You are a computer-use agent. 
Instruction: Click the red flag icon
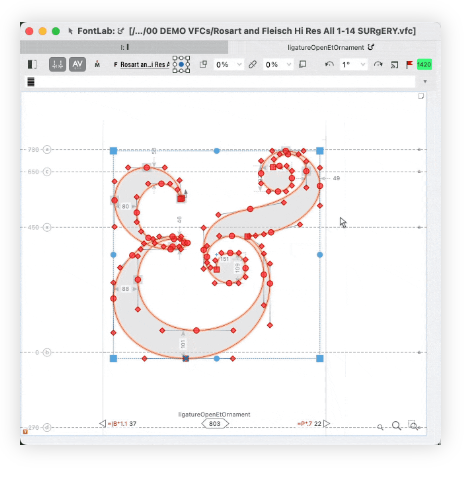(x=409, y=64)
